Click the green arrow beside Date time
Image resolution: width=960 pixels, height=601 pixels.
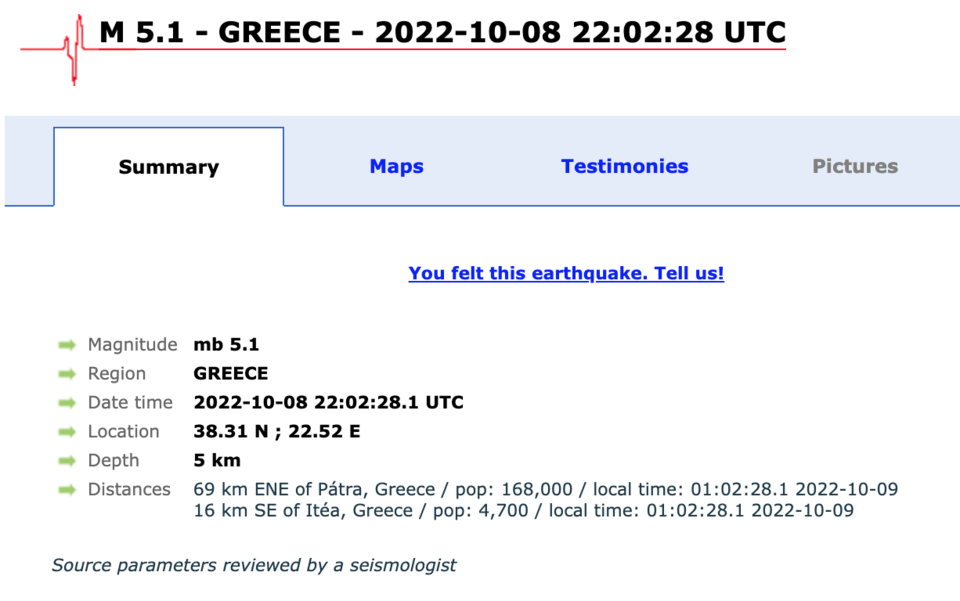pos(67,403)
